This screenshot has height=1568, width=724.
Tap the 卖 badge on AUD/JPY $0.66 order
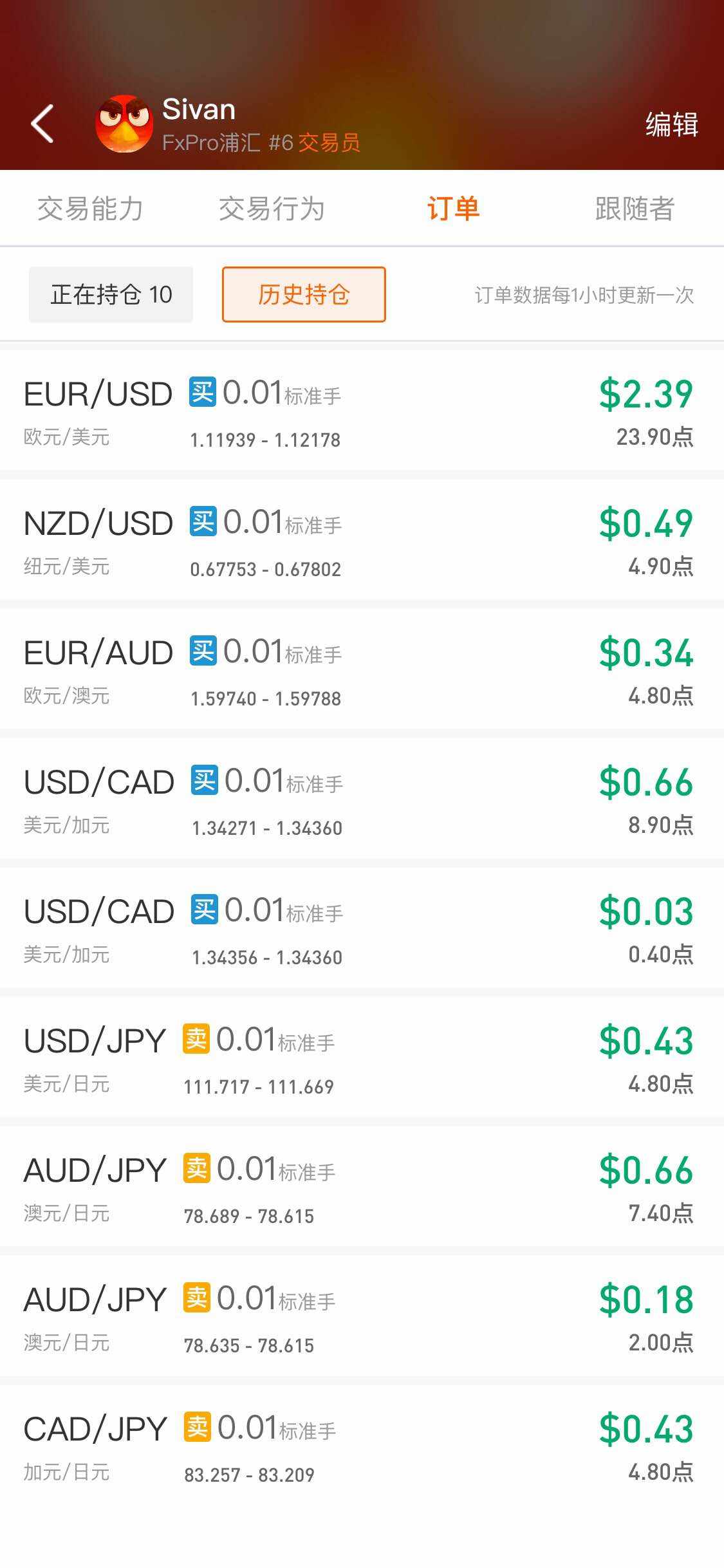click(196, 1168)
